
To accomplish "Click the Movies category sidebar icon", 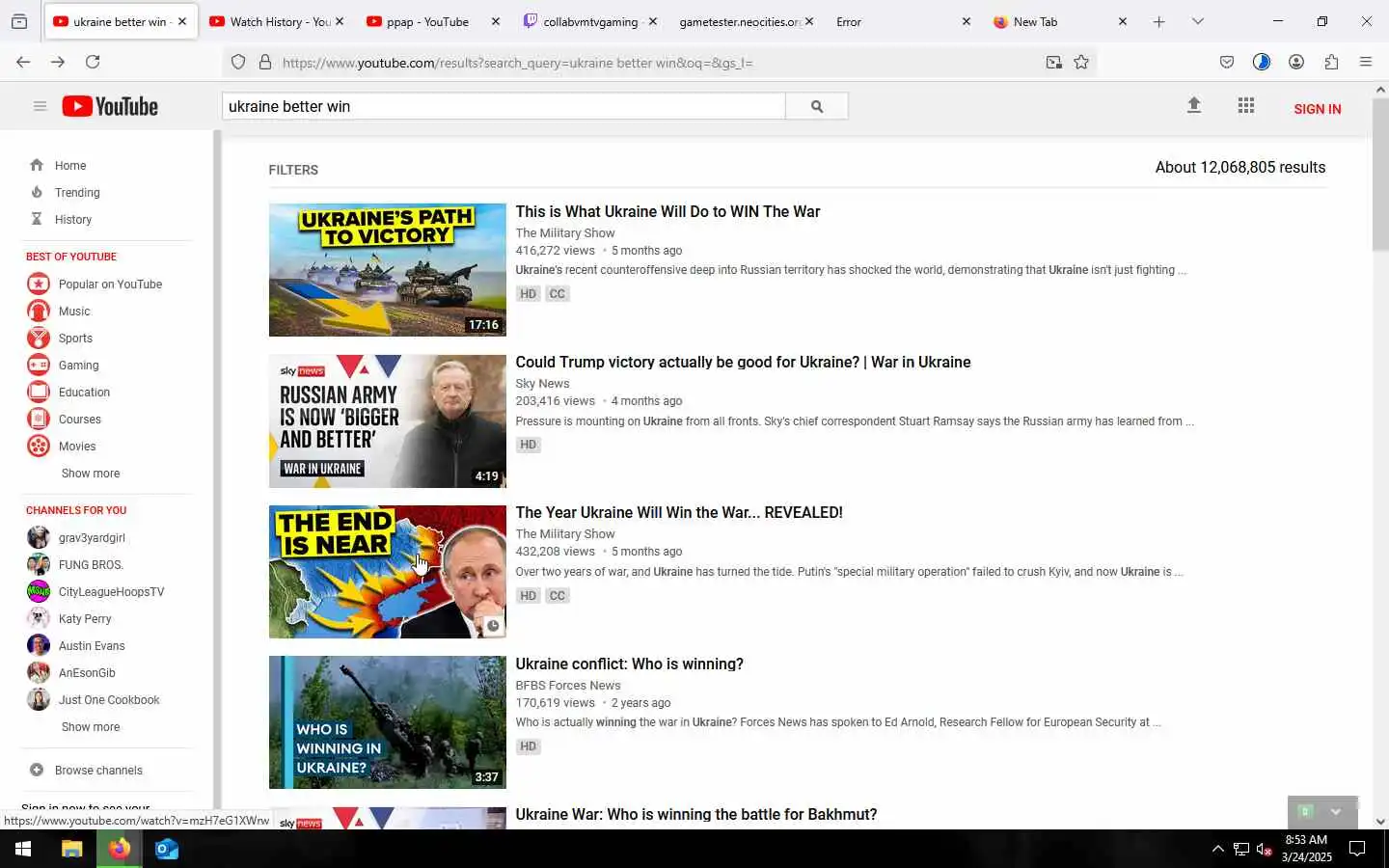I will pyautogui.click(x=39, y=446).
